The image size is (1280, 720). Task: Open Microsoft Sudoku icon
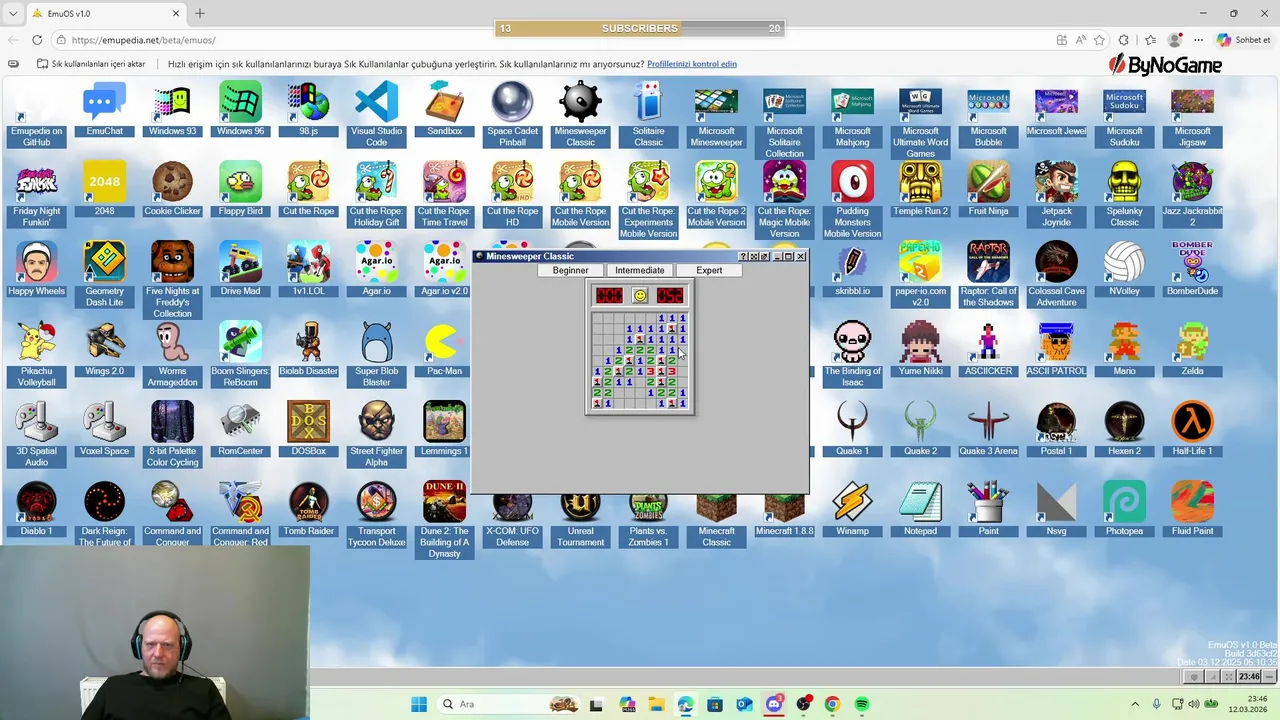pyautogui.click(x=1125, y=115)
